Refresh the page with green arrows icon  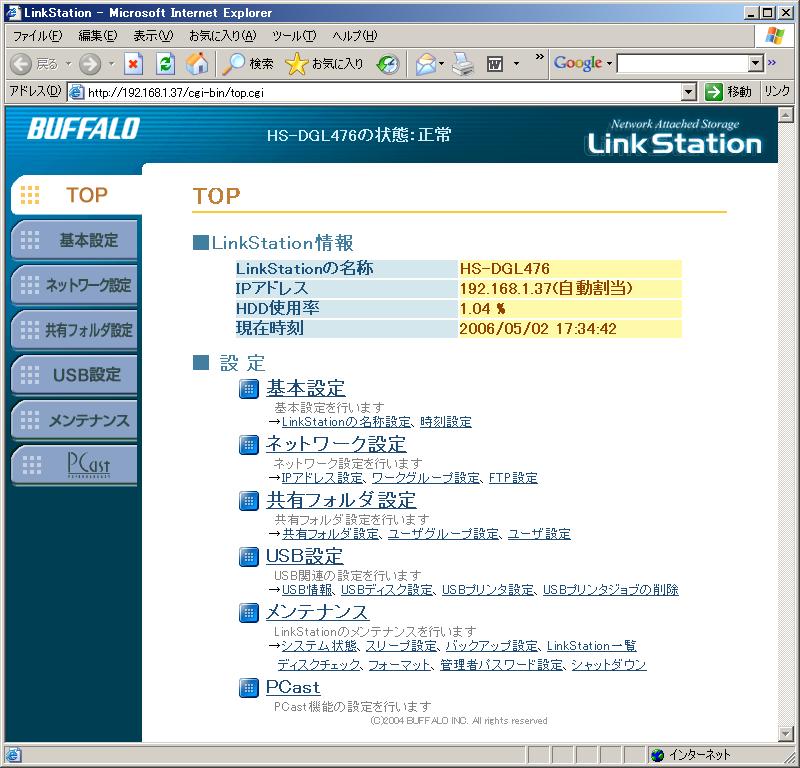pyautogui.click(x=165, y=64)
